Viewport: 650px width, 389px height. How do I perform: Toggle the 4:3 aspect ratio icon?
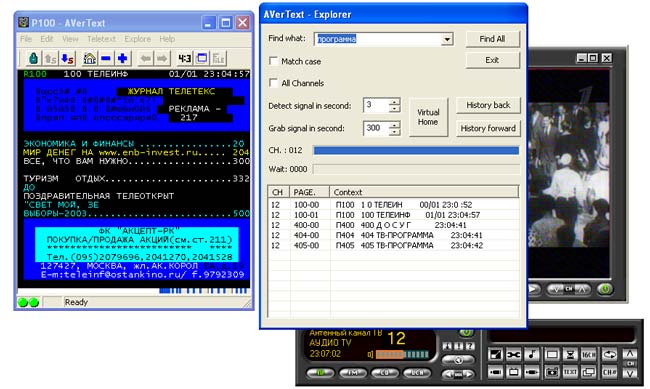tap(184, 58)
